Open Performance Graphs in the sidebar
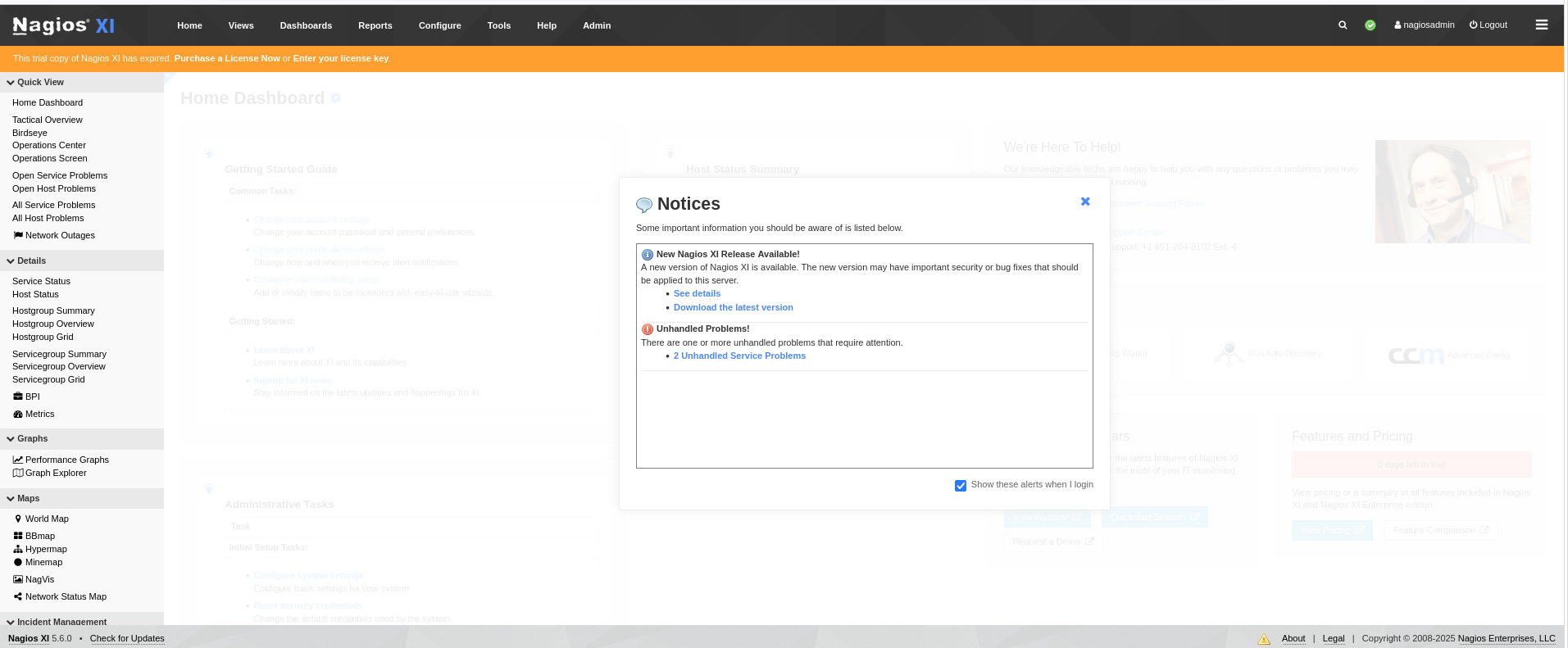 tap(66, 460)
